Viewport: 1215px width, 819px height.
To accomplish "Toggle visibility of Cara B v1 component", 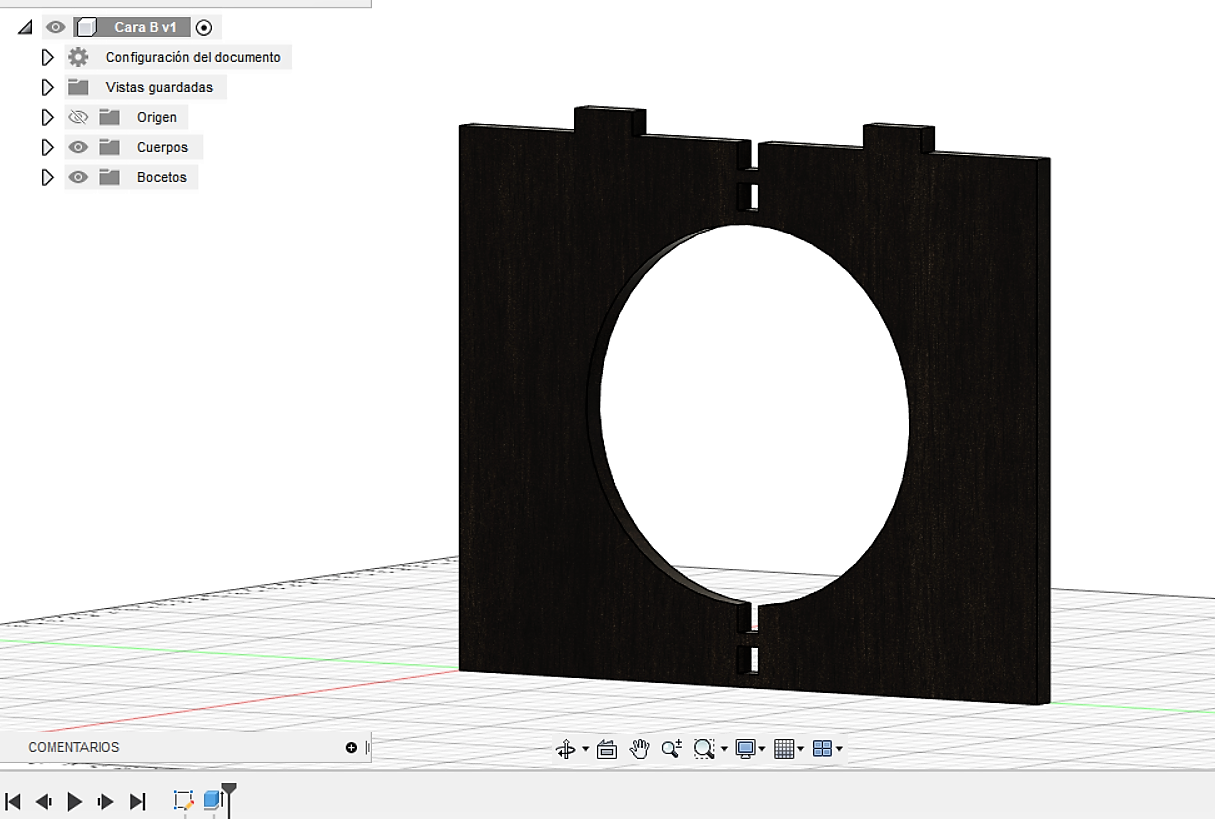I will [x=56, y=28].
